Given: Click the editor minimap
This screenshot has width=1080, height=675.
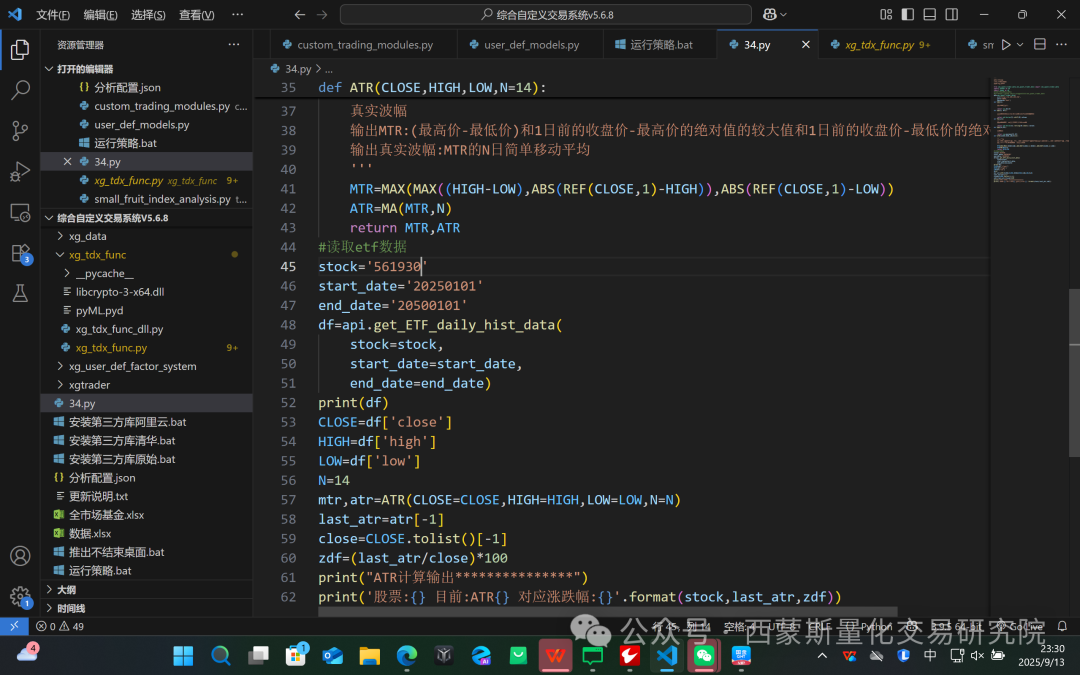Looking at the screenshot, I should tap(1029, 131).
